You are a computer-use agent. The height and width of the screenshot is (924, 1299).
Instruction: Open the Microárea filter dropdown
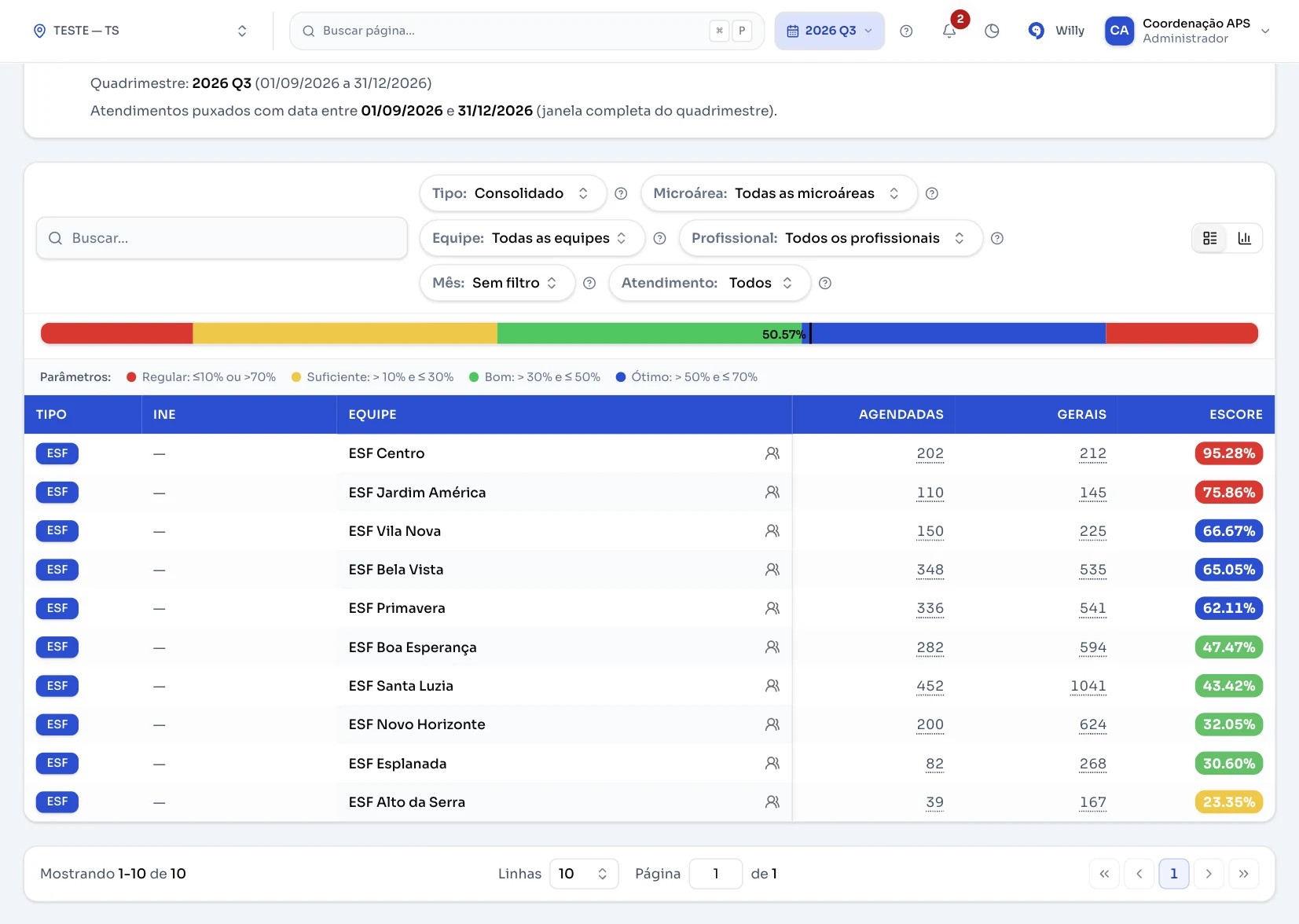[779, 193]
